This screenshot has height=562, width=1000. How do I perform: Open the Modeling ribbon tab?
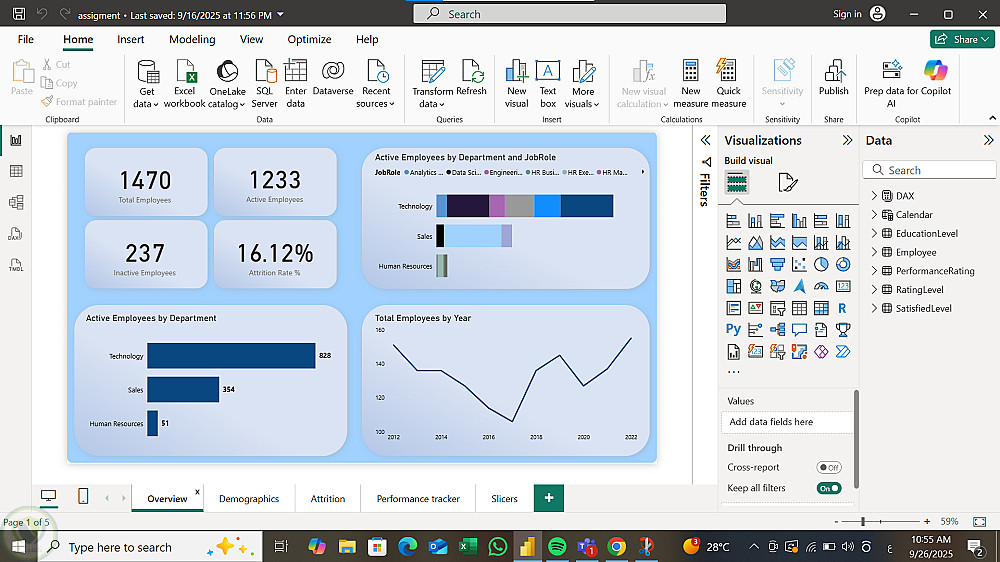pos(192,40)
